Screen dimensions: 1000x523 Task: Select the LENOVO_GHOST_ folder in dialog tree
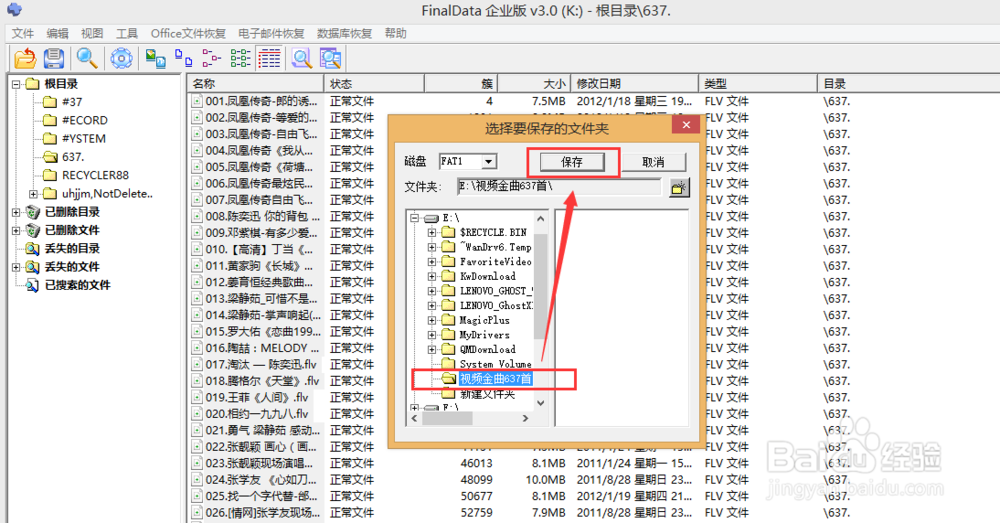tap(496, 291)
